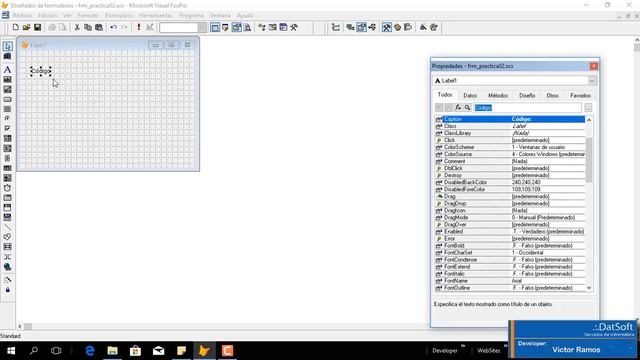Undo the last action
Viewport: 640px width, 360px height.
click(x=113, y=27)
